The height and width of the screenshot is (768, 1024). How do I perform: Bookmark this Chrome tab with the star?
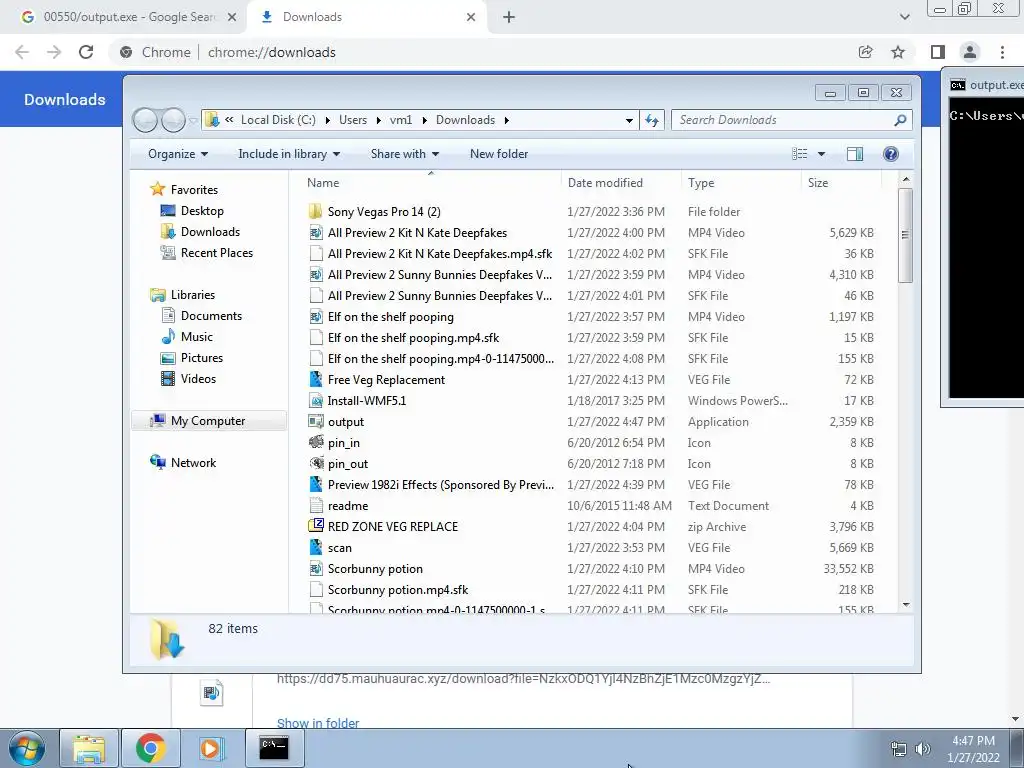[898, 52]
